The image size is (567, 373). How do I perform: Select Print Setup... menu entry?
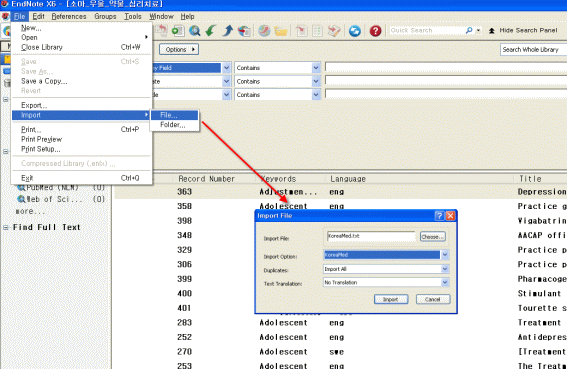click(x=81, y=149)
